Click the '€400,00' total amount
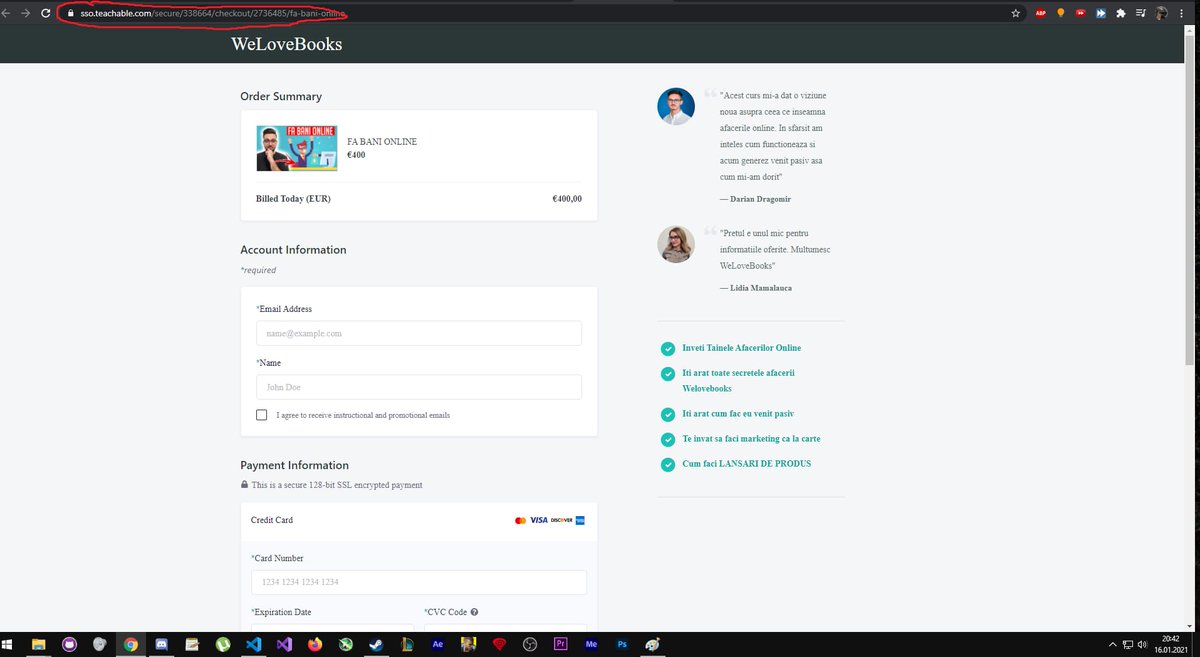Image resolution: width=1200 pixels, height=657 pixels. pos(567,199)
